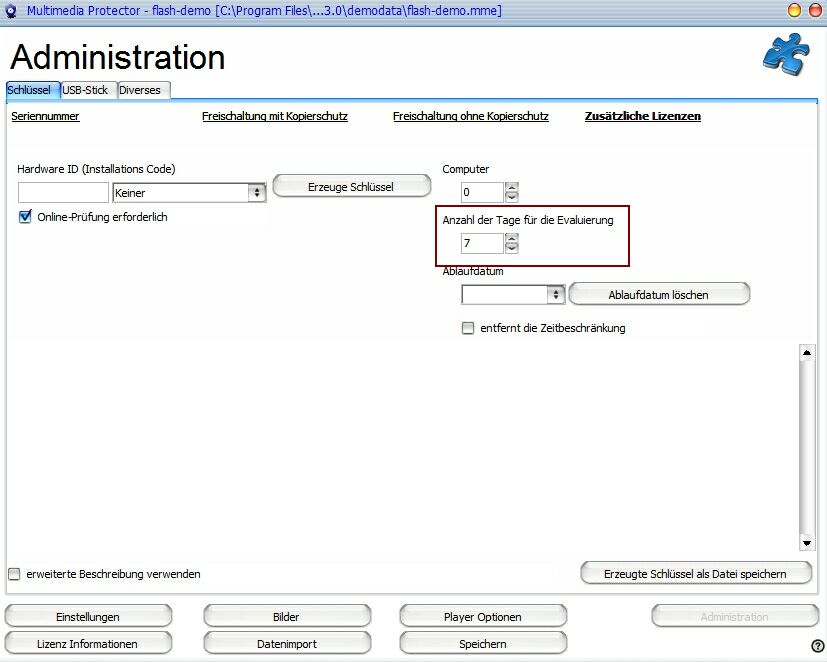Viewport: 827px width, 662px height.
Task: Open the Keiner dropdown list
Action: tap(257, 193)
